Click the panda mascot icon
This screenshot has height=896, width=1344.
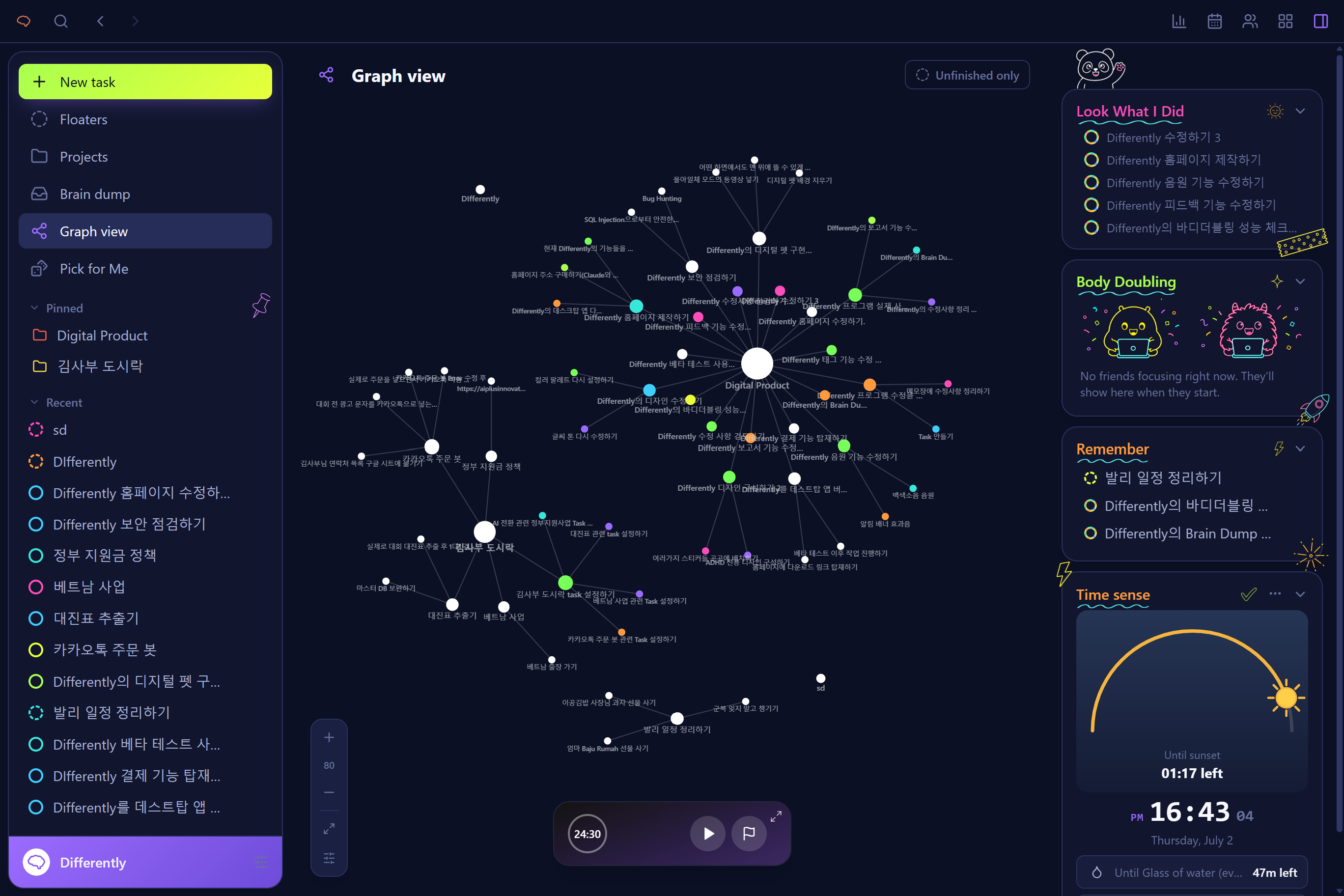click(1099, 69)
